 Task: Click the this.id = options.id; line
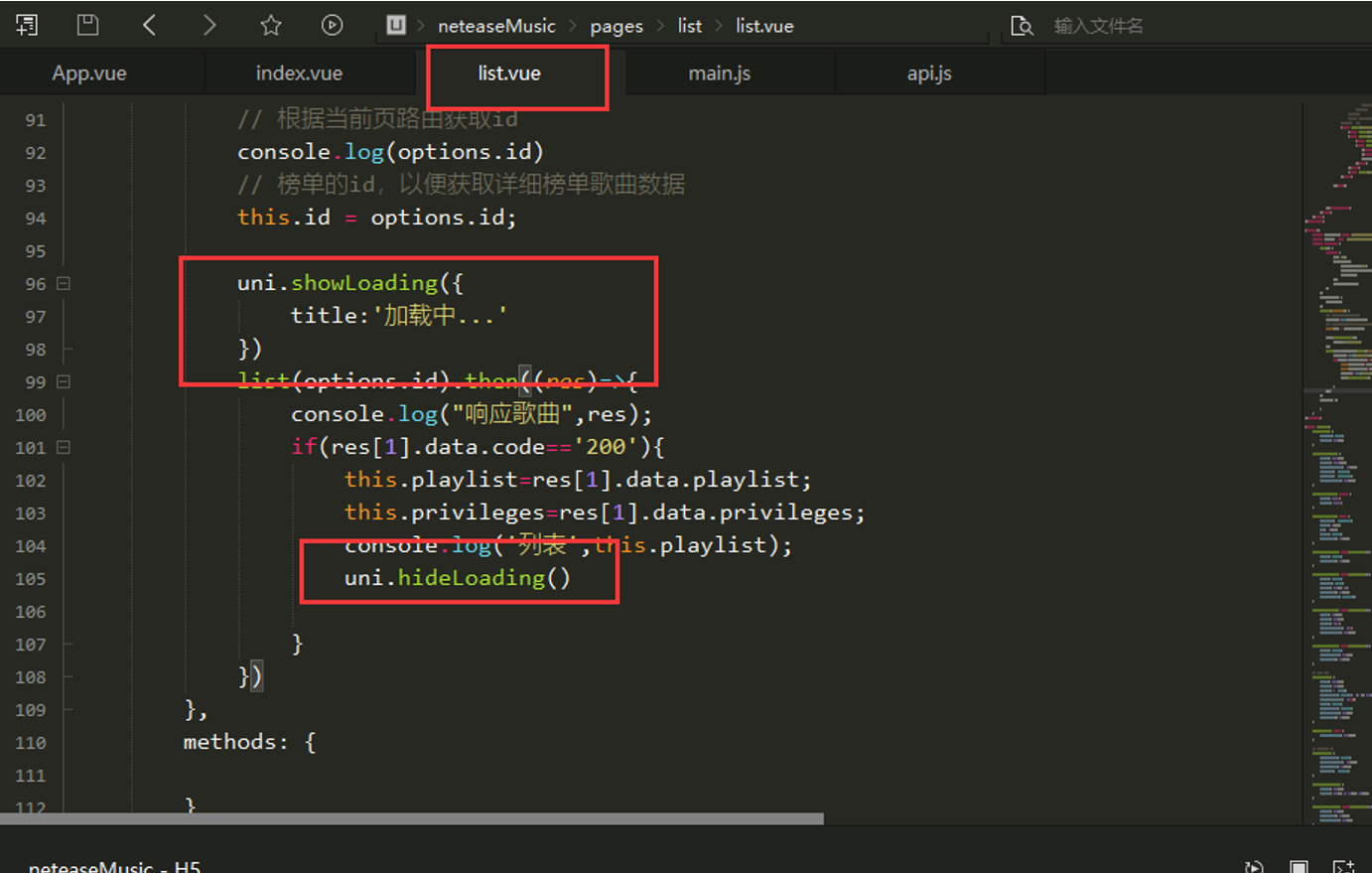377,218
